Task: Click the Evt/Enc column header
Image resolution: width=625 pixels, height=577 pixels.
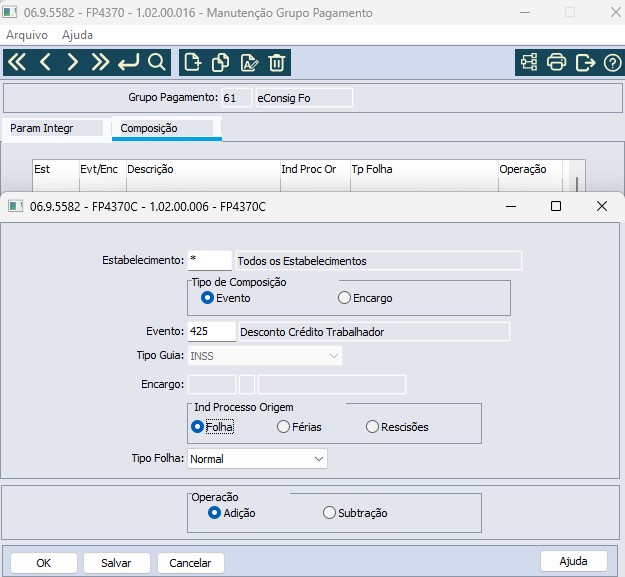Action: coord(103,169)
